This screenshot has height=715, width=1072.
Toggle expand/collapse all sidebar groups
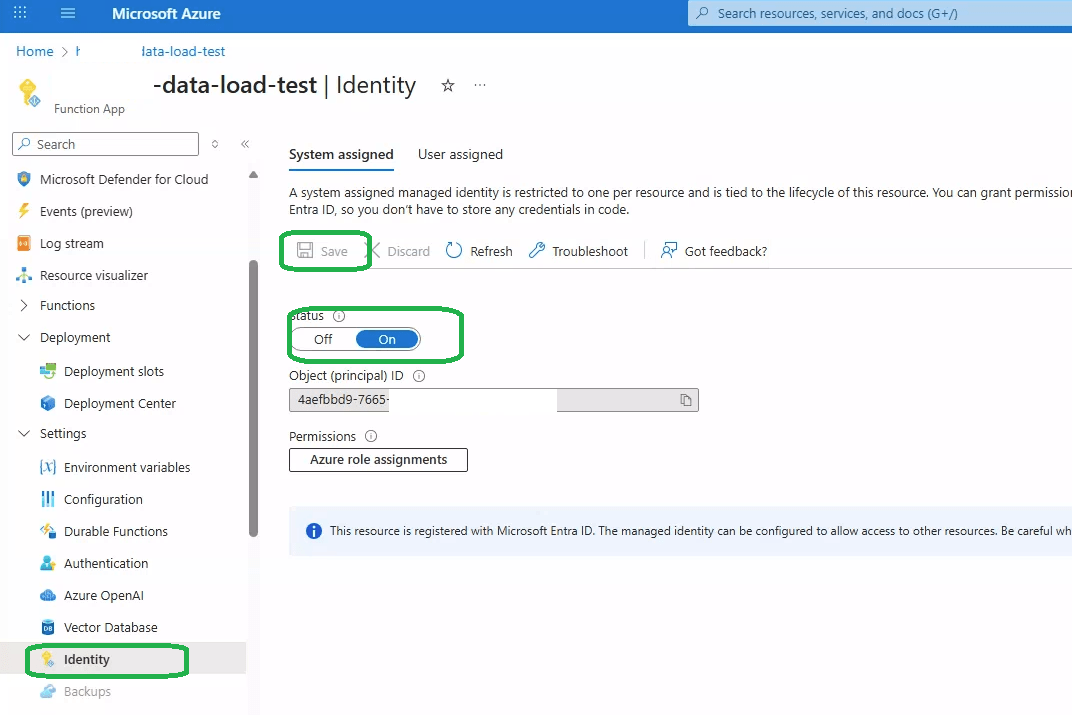pyautogui.click(x=215, y=144)
